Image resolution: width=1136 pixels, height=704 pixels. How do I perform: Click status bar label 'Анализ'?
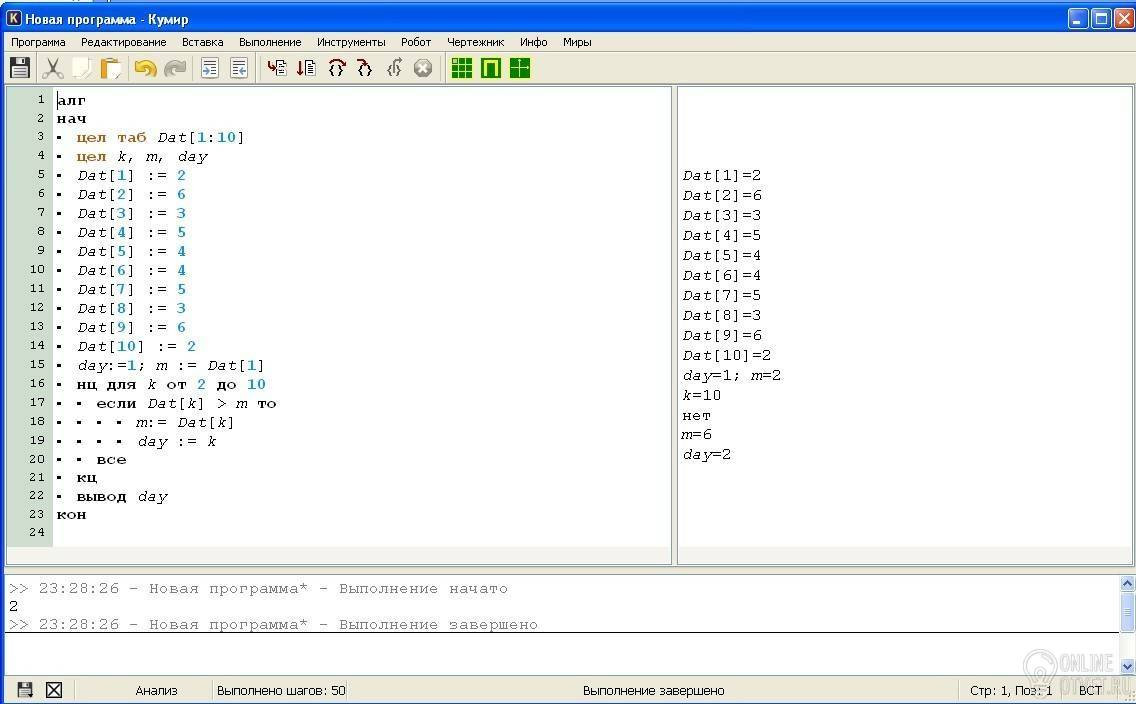tap(156, 690)
